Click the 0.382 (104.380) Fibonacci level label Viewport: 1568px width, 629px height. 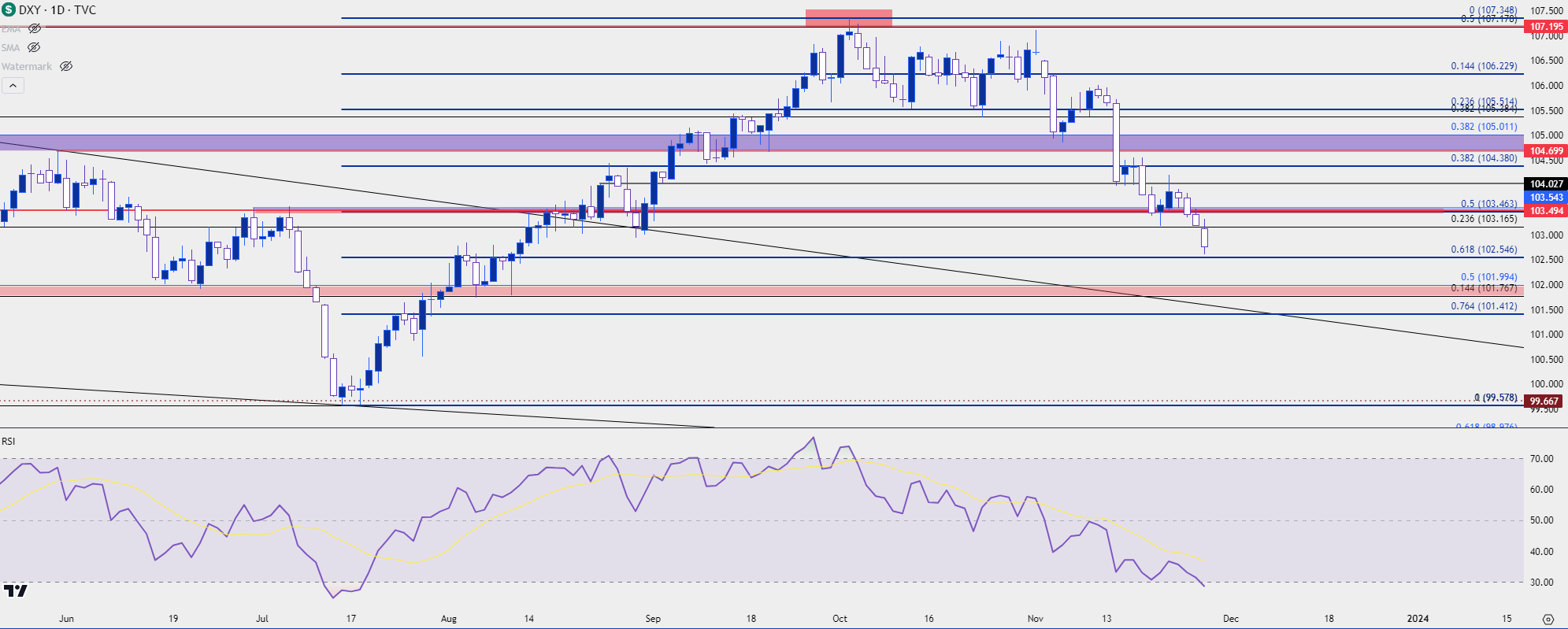point(1484,158)
